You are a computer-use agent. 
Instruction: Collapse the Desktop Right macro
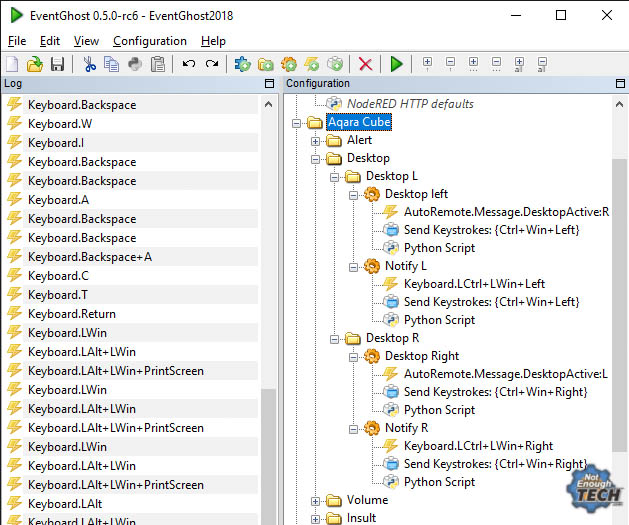pyautogui.click(x=354, y=356)
